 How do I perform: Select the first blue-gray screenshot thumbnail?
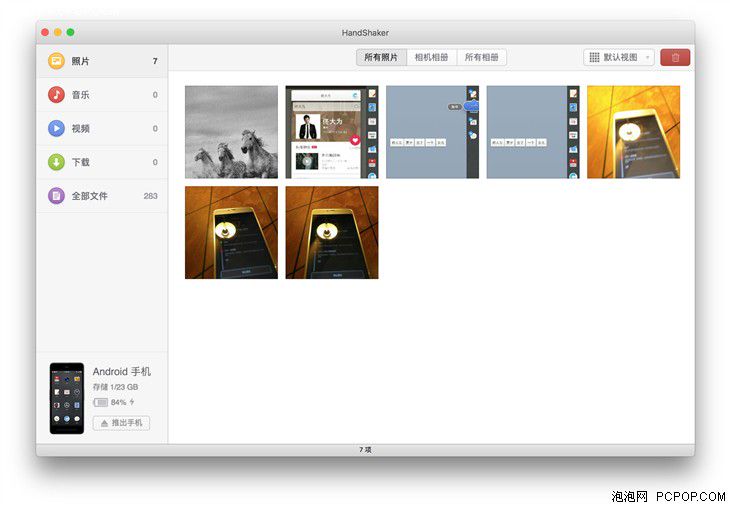pos(433,132)
